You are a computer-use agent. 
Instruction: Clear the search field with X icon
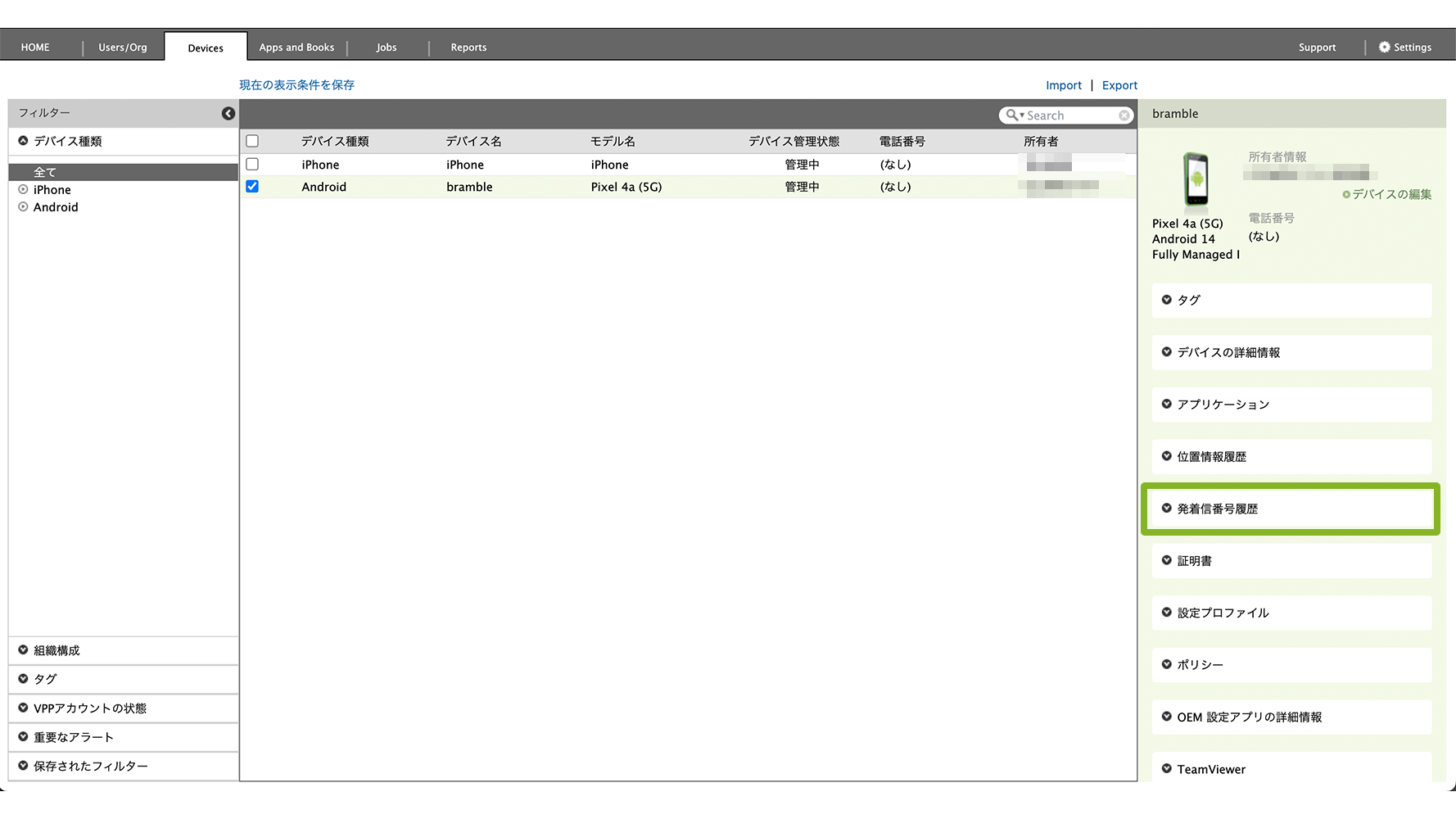(x=1124, y=115)
